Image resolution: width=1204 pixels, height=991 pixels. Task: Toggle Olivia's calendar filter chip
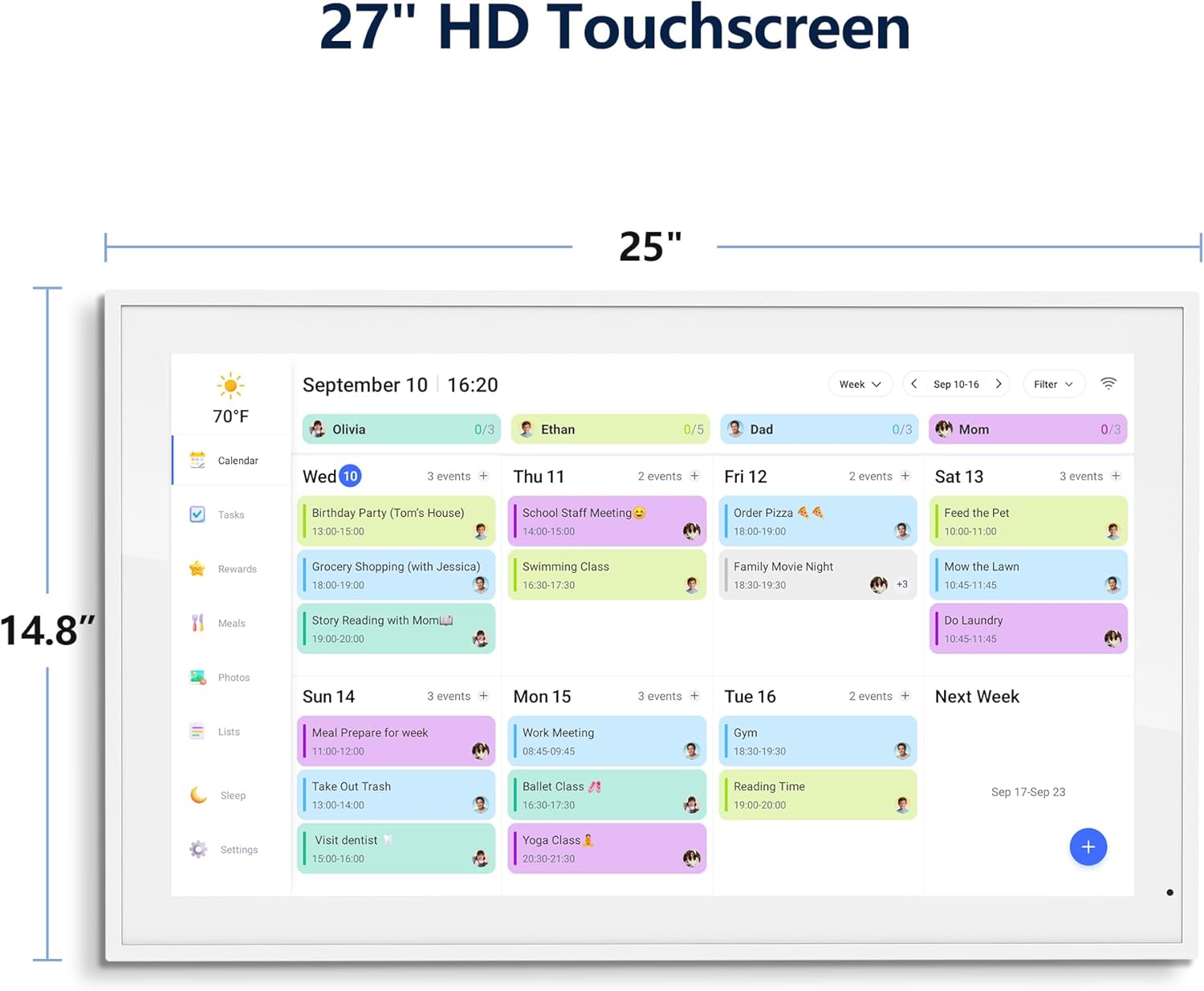[x=401, y=429]
